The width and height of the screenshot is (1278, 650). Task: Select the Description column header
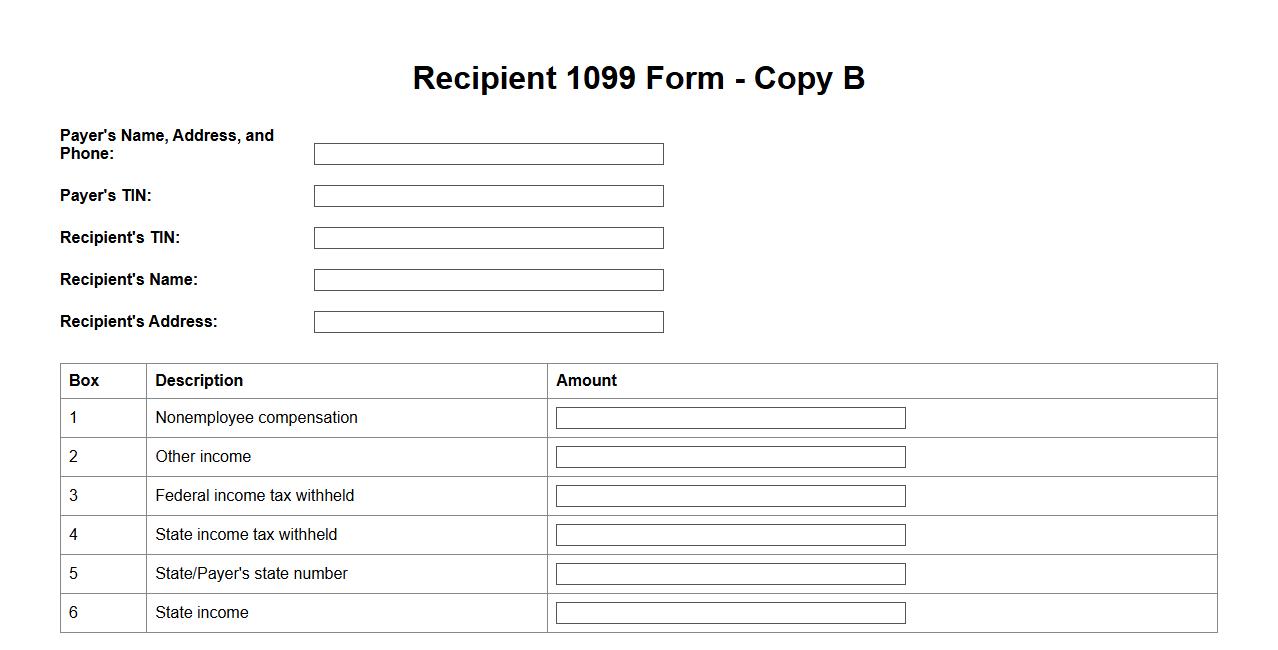tap(199, 381)
